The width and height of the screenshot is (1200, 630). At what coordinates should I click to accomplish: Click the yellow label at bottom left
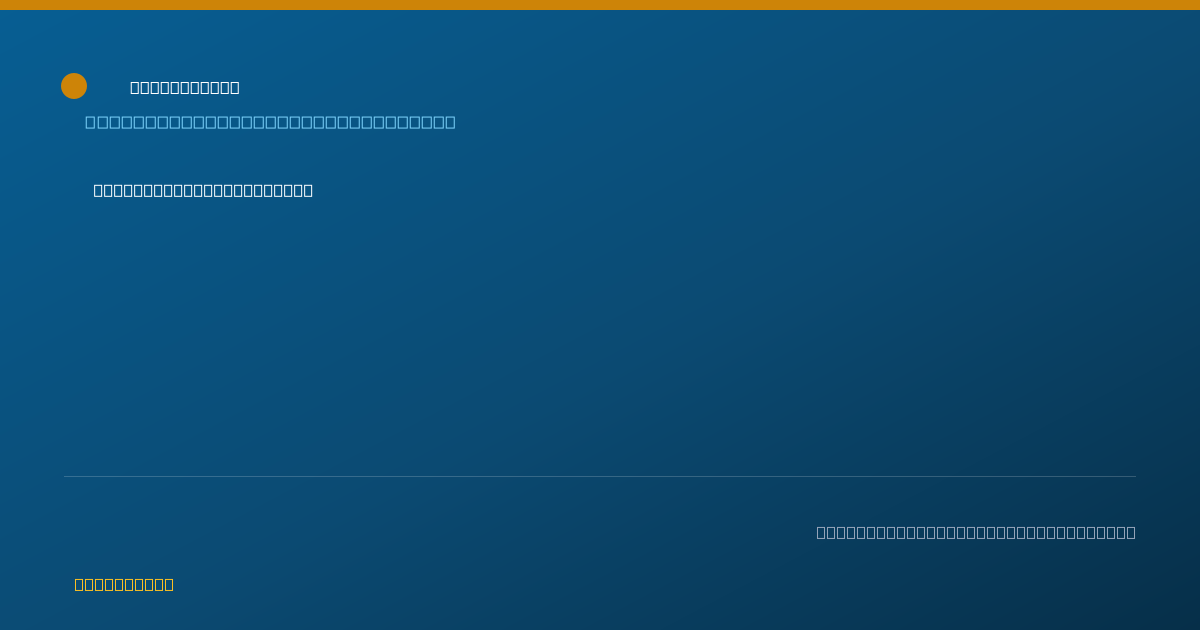point(124,584)
